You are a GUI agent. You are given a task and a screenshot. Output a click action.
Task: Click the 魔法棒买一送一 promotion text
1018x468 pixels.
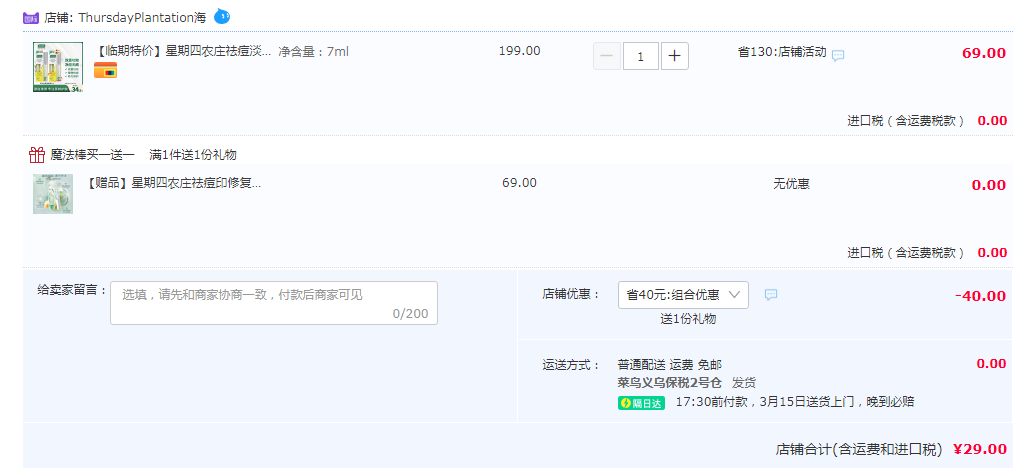92,154
